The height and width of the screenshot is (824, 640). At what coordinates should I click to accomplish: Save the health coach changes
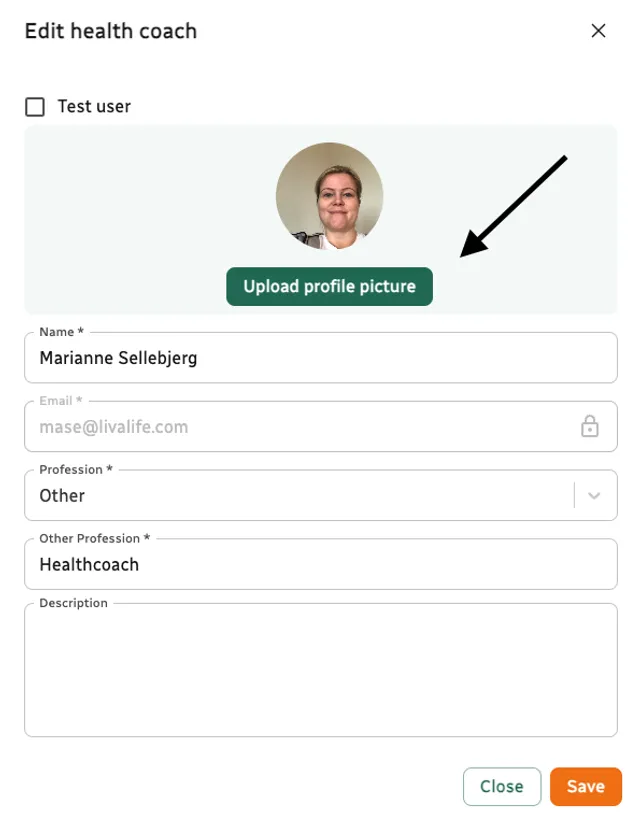point(585,787)
